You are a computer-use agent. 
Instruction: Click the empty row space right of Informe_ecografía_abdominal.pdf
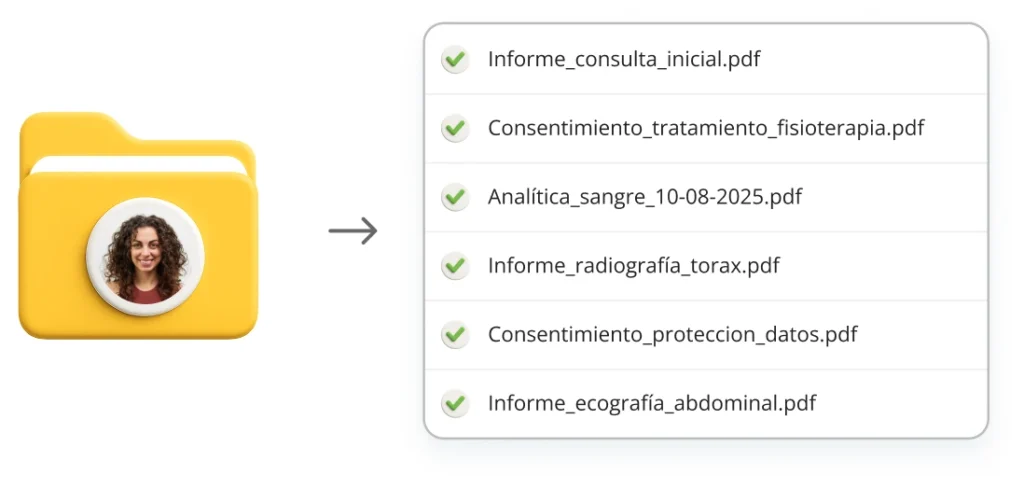tap(900, 404)
